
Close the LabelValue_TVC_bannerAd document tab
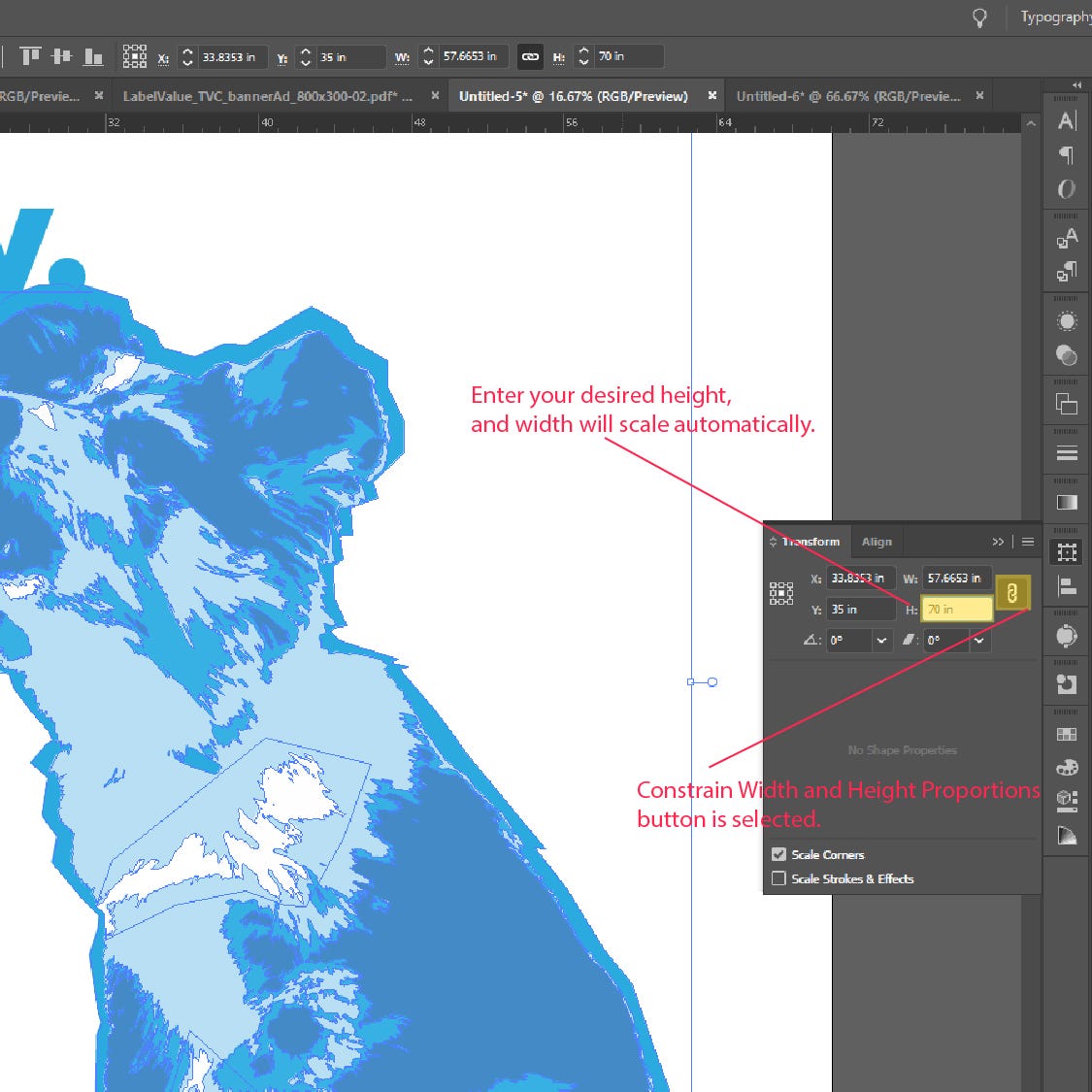[x=435, y=95]
